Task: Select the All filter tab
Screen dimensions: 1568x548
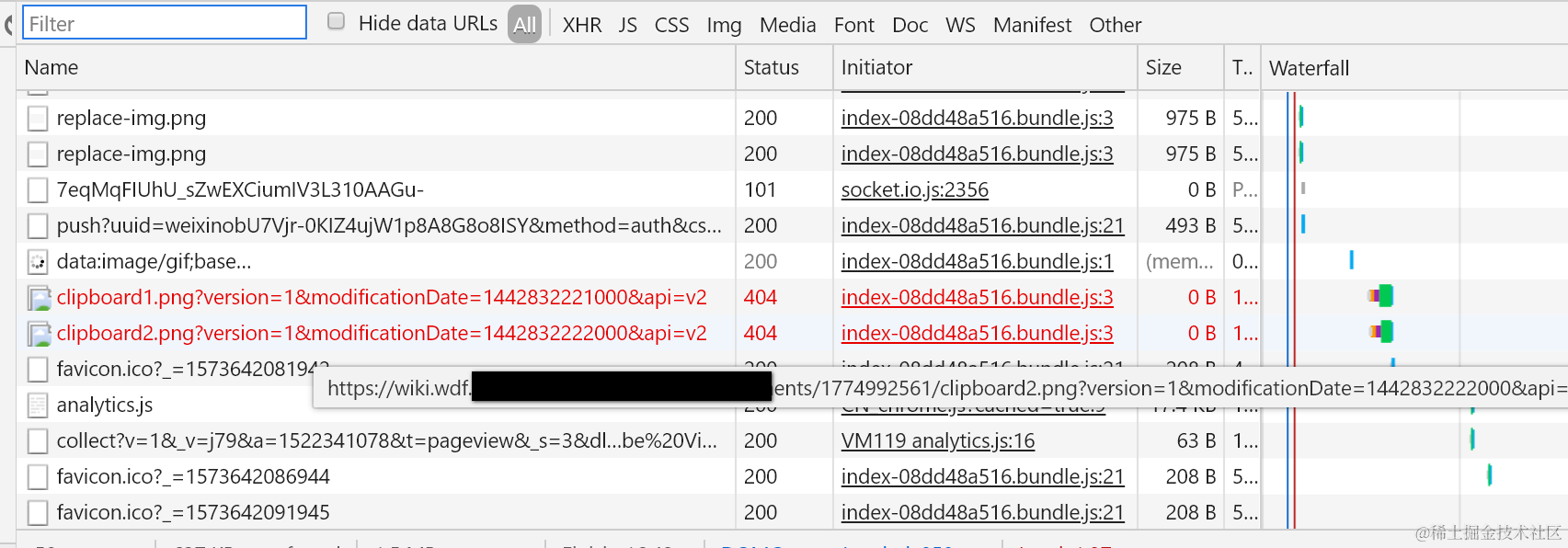Action: click(525, 25)
